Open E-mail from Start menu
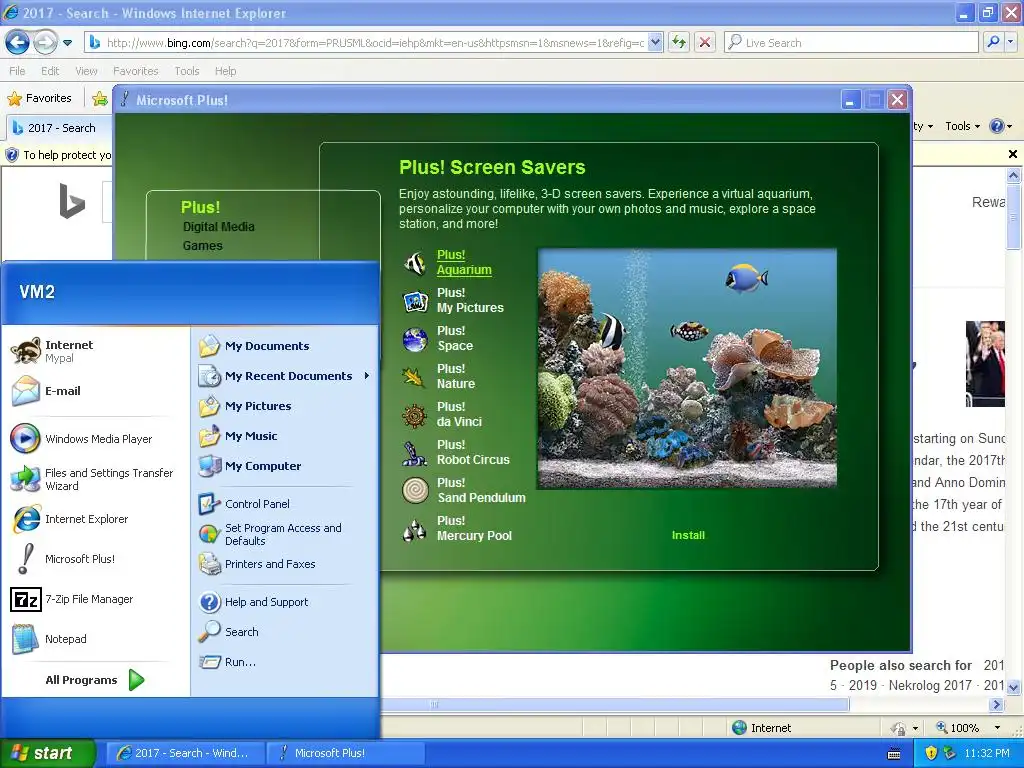 95,391
